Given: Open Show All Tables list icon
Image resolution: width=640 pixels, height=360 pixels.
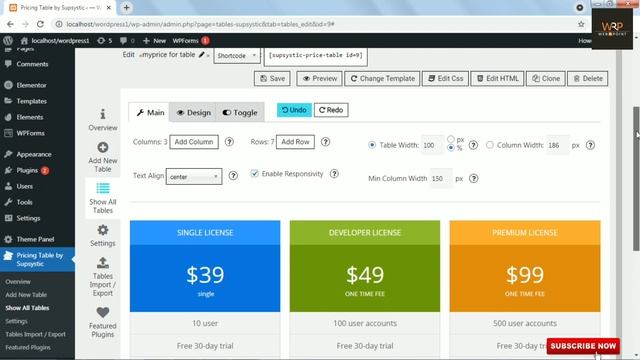Looking at the screenshot, I should coord(103,188).
